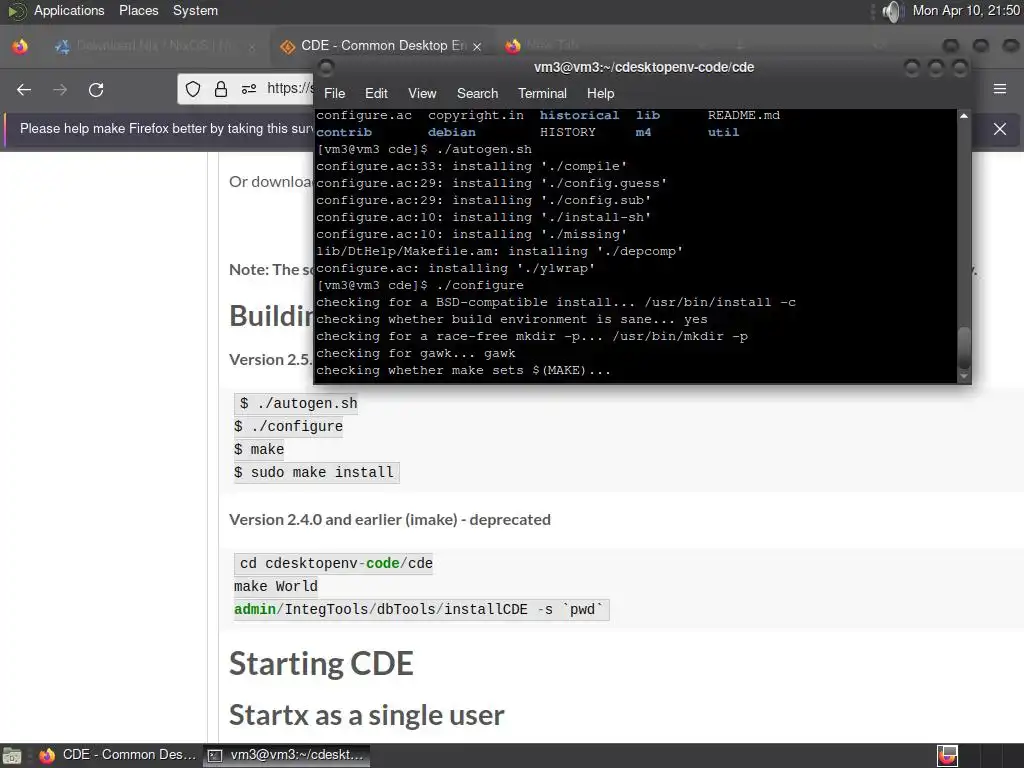The image size is (1024, 768).
Task: Close the CDE browser tab
Action: click(x=477, y=46)
